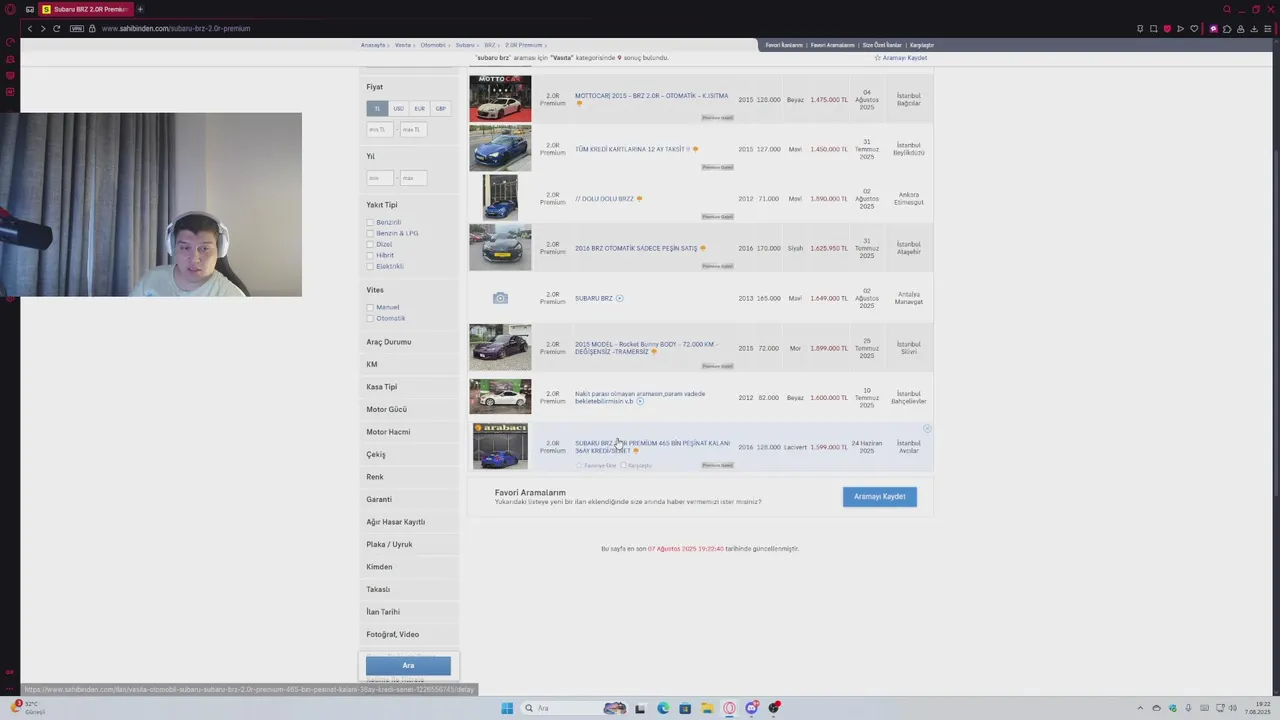The width and height of the screenshot is (1280, 720).
Task: Select TL currency option
Action: [x=377, y=108]
